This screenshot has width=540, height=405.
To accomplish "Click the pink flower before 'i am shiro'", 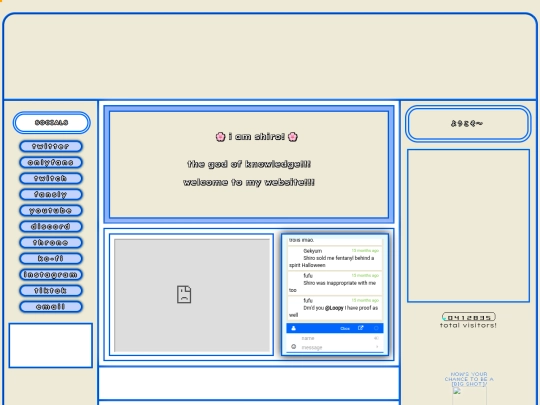I will [220, 137].
